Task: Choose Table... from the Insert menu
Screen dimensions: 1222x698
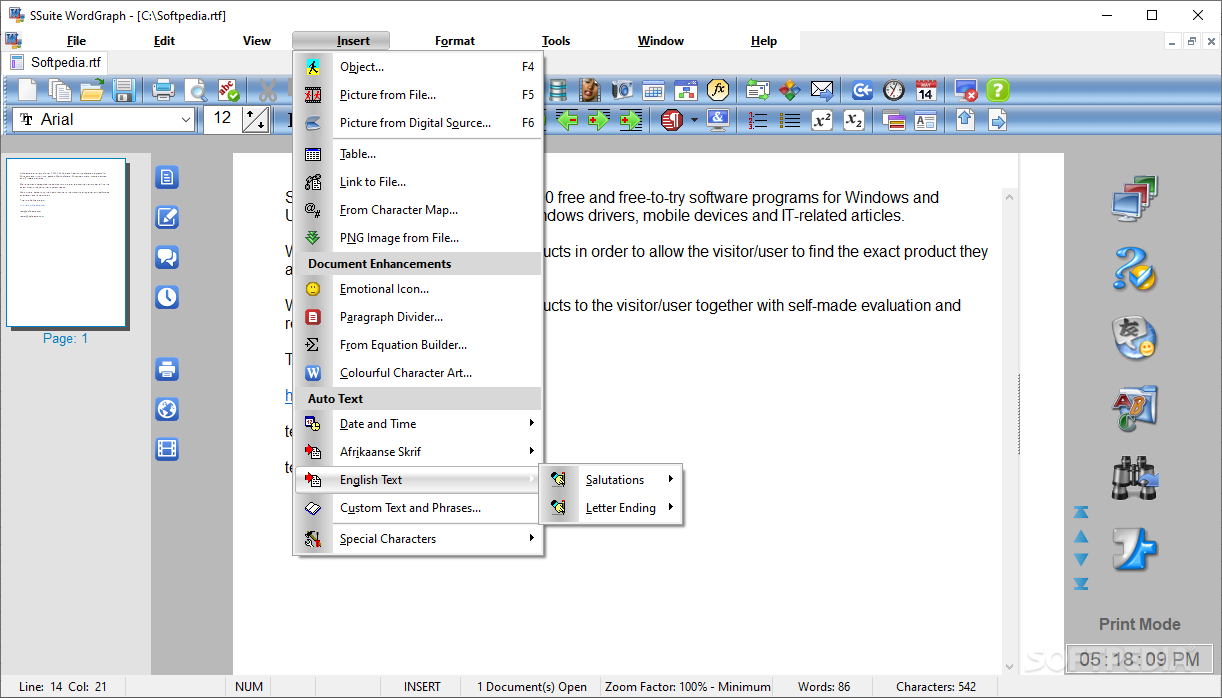Action: click(419, 154)
